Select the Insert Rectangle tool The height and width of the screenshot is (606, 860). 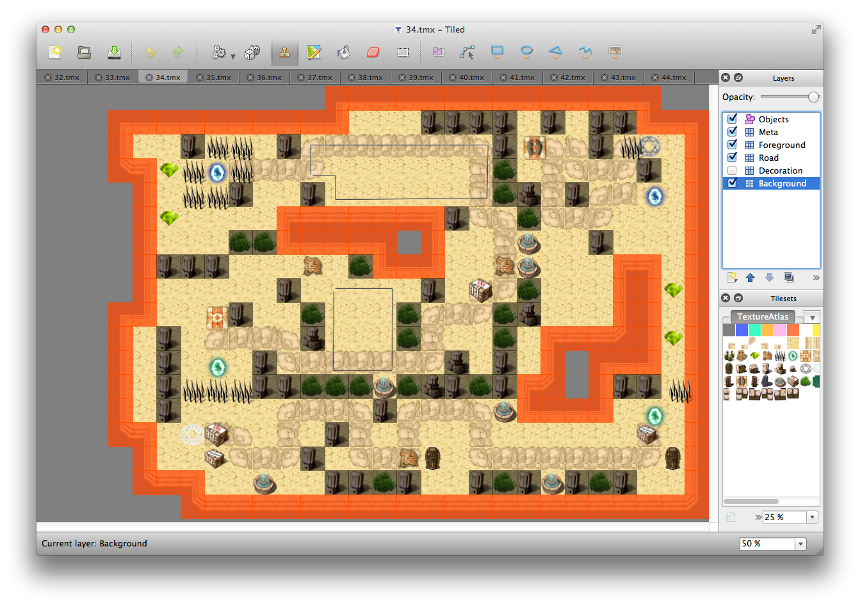coord(497,52)
